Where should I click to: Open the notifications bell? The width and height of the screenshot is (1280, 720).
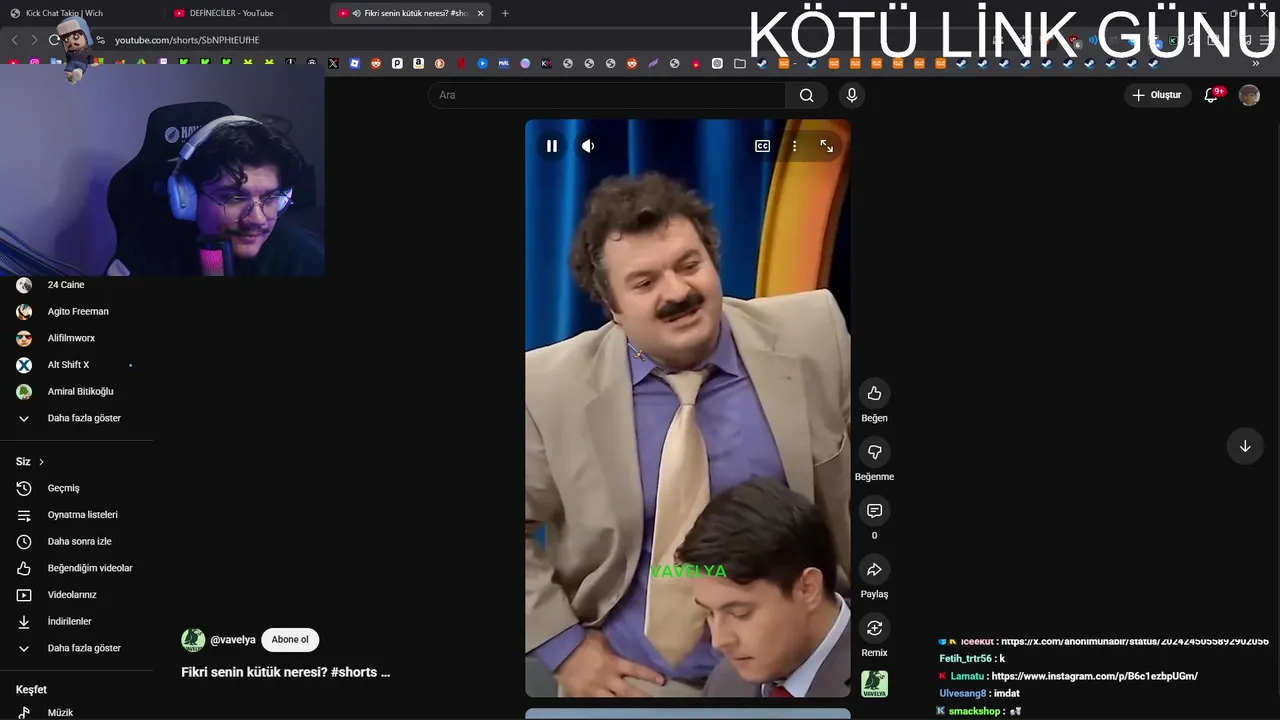tap(1211, 95)
